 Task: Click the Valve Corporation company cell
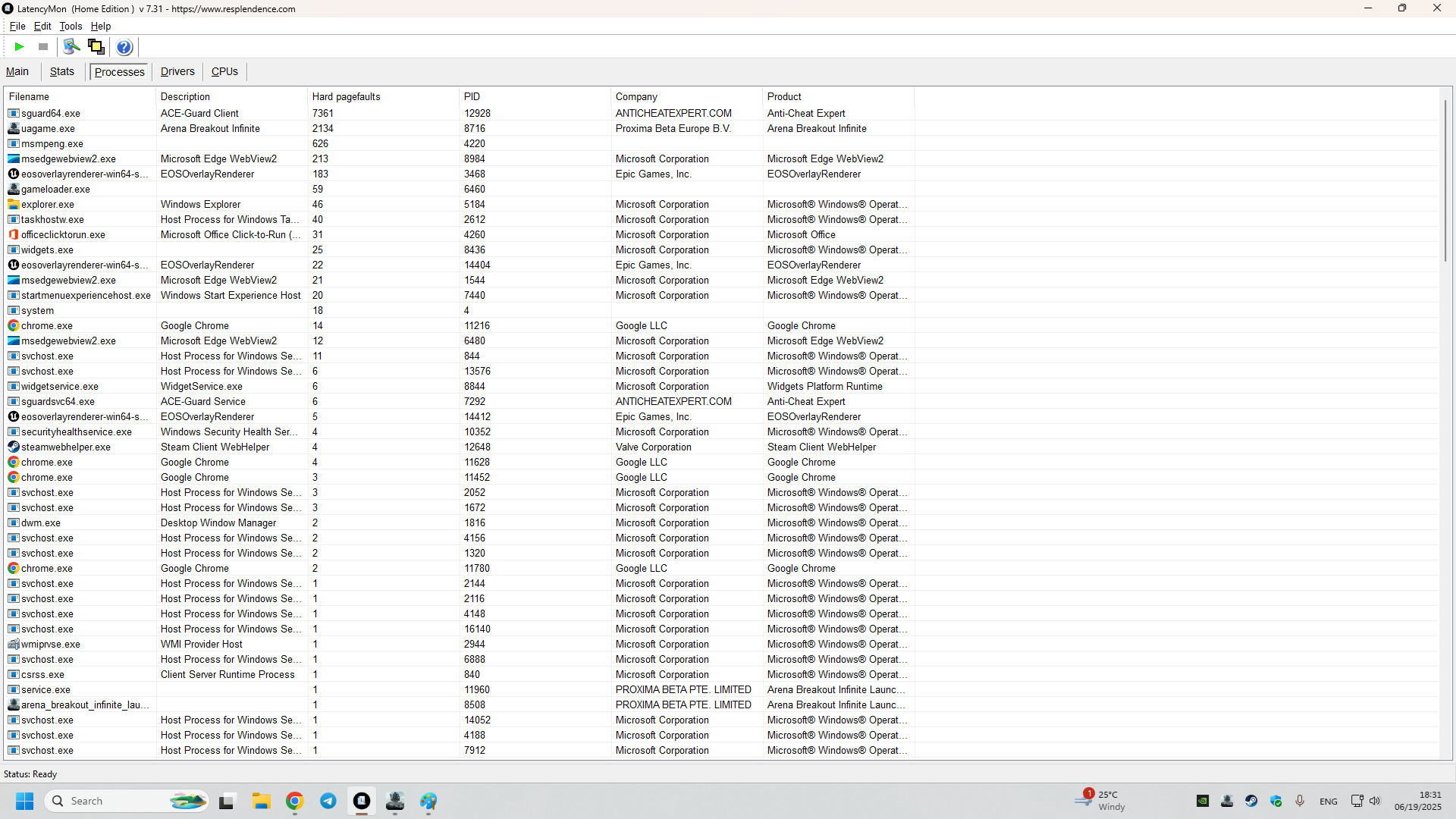coord(654,447)
